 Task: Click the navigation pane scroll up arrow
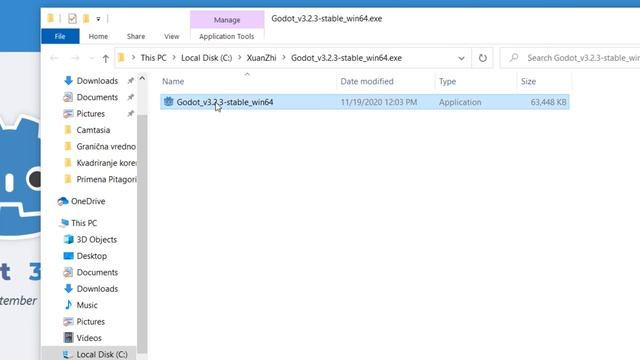(x=142, y=78)
